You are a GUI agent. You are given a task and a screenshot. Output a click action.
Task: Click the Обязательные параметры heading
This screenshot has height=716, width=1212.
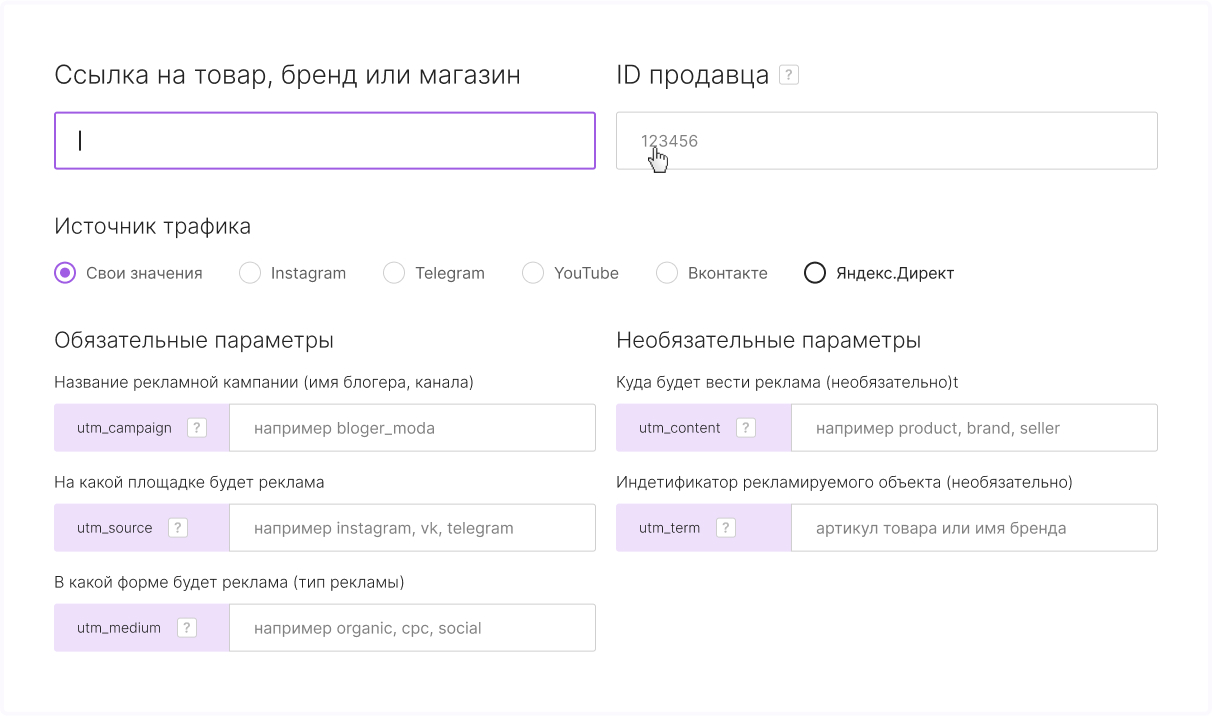[194, 341]
